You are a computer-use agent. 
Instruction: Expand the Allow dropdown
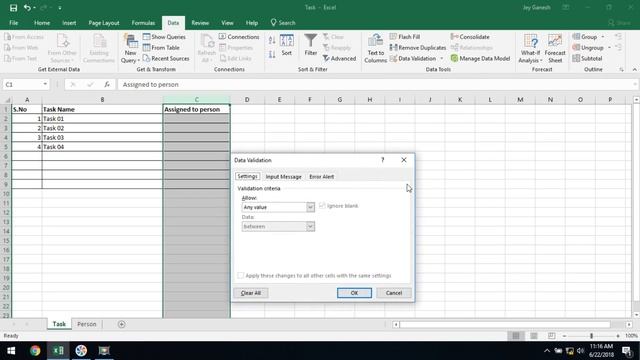tap(310, 207)
